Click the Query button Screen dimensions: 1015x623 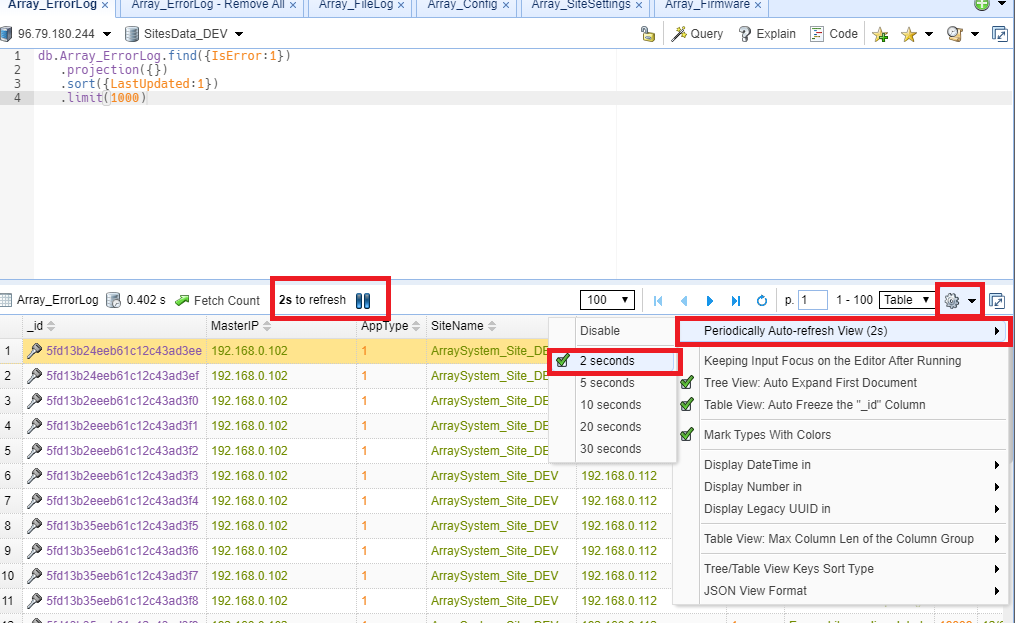pyautogui.click(x=698, y=34)
